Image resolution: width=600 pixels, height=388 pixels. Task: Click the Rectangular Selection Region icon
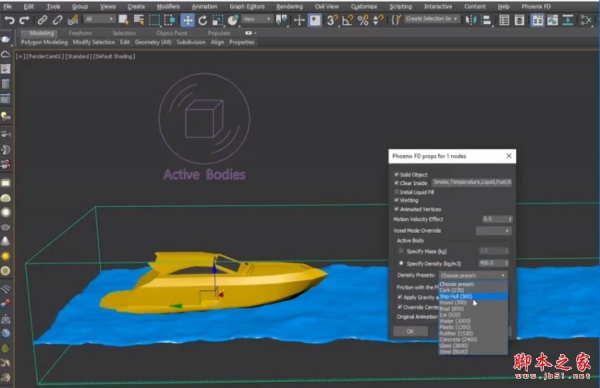pos(154,20)
